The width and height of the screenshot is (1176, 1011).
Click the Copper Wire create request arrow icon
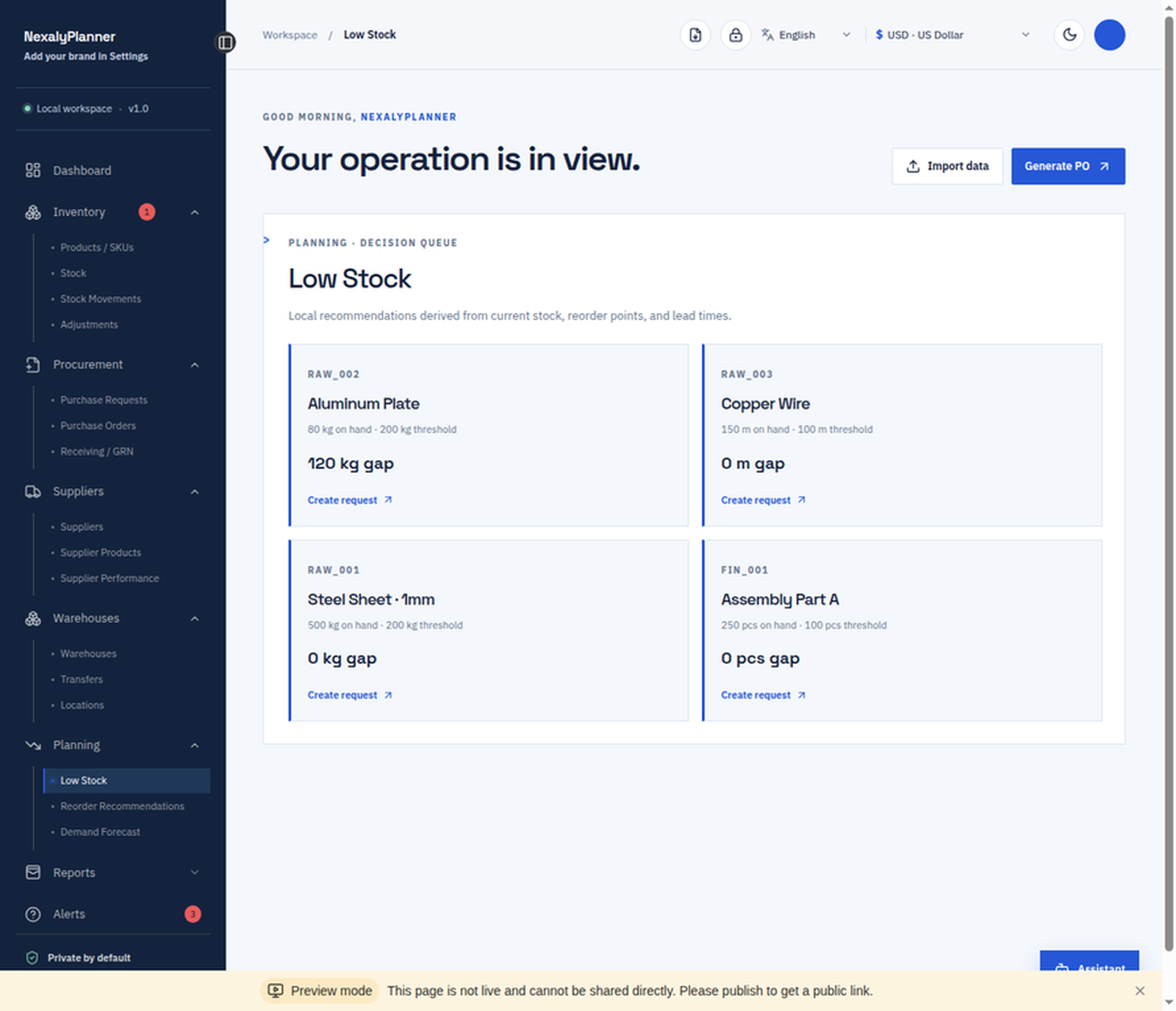[x=801, y=500]
